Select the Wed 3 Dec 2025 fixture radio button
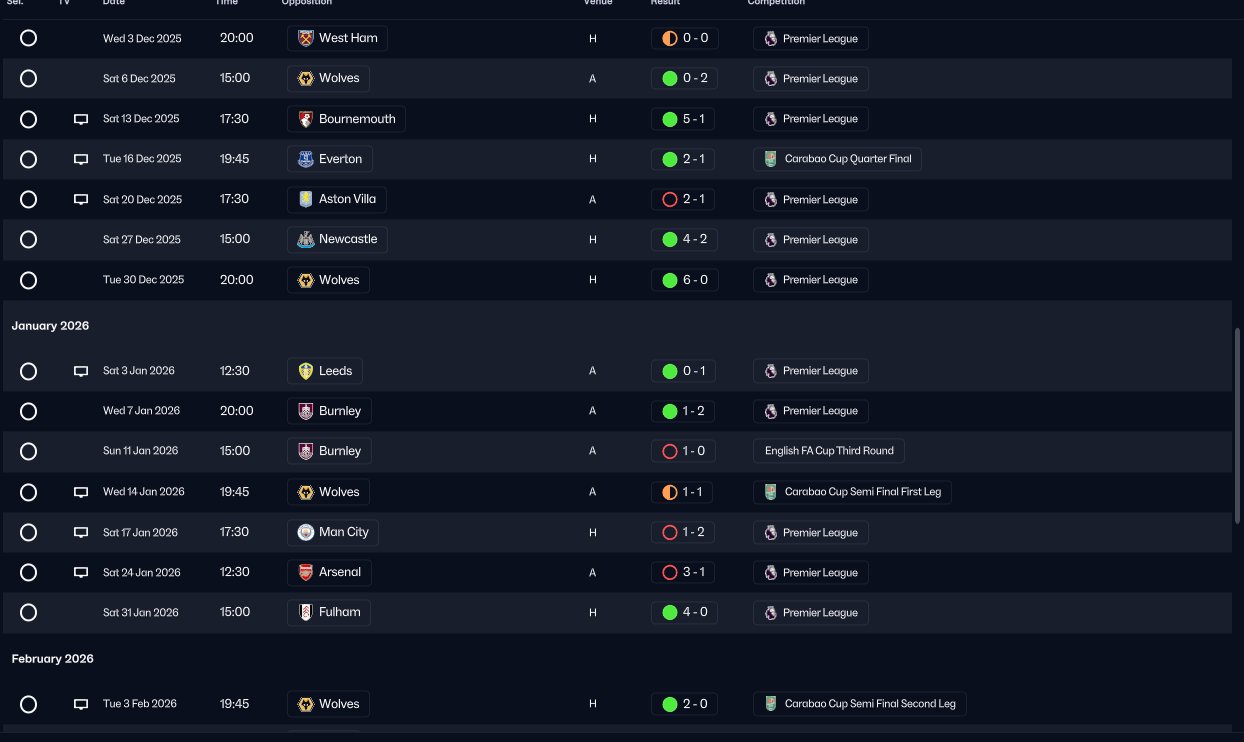The image size is (1244, 742). (28, 38)
